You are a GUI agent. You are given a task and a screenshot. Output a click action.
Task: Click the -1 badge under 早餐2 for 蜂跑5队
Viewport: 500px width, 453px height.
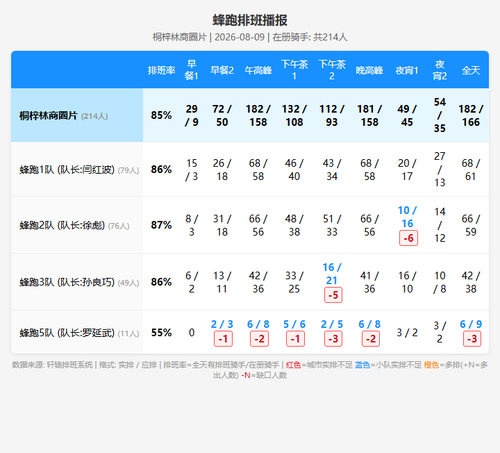pyautogui.click(x=223, y=339)
